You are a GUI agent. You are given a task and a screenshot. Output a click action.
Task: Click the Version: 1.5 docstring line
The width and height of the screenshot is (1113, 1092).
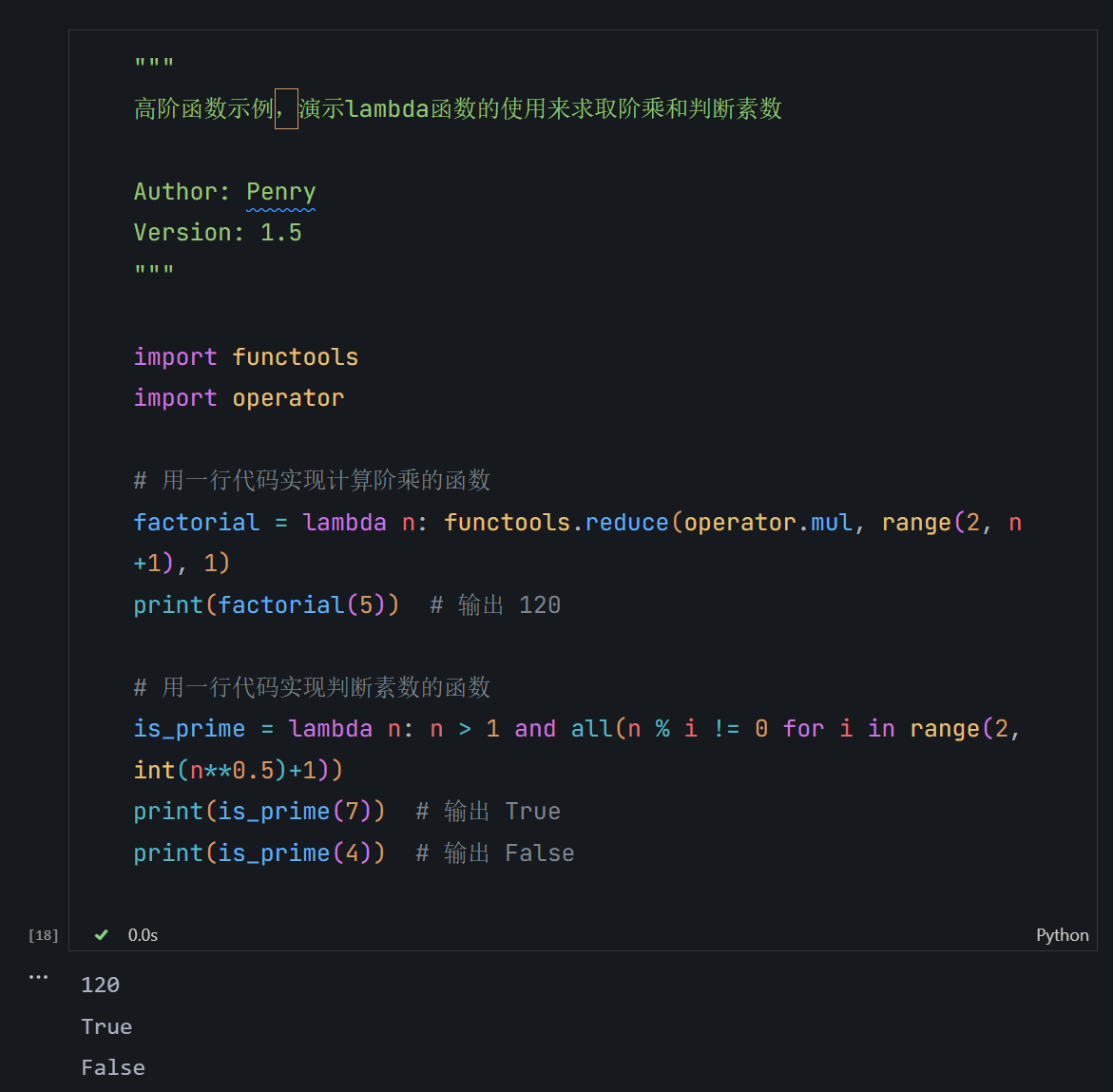(x=218, y=233)
